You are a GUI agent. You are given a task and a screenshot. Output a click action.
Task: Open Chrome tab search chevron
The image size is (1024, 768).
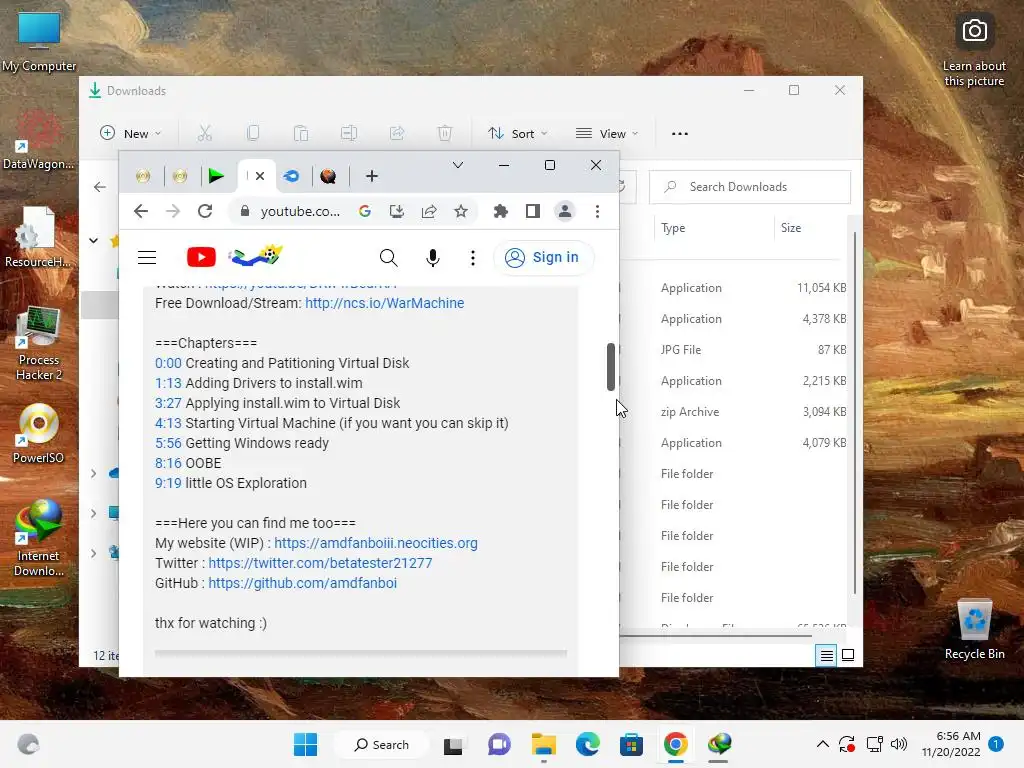coord(458,165)
